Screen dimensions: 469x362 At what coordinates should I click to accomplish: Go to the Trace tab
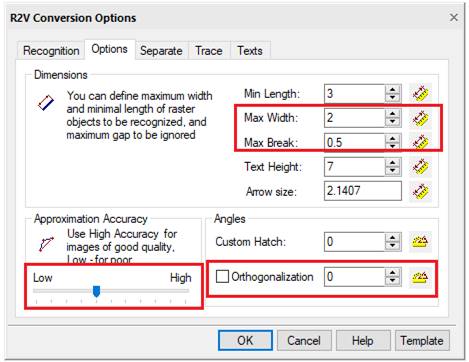click(x=209, y=51)
